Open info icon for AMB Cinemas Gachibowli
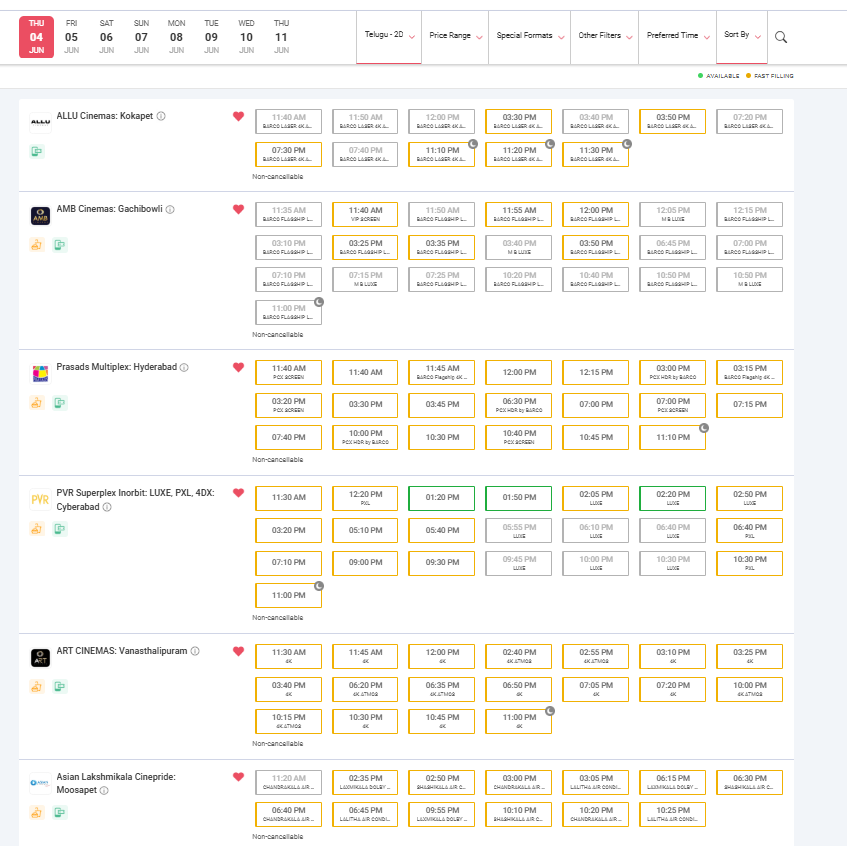 click(x=170, y=209)
